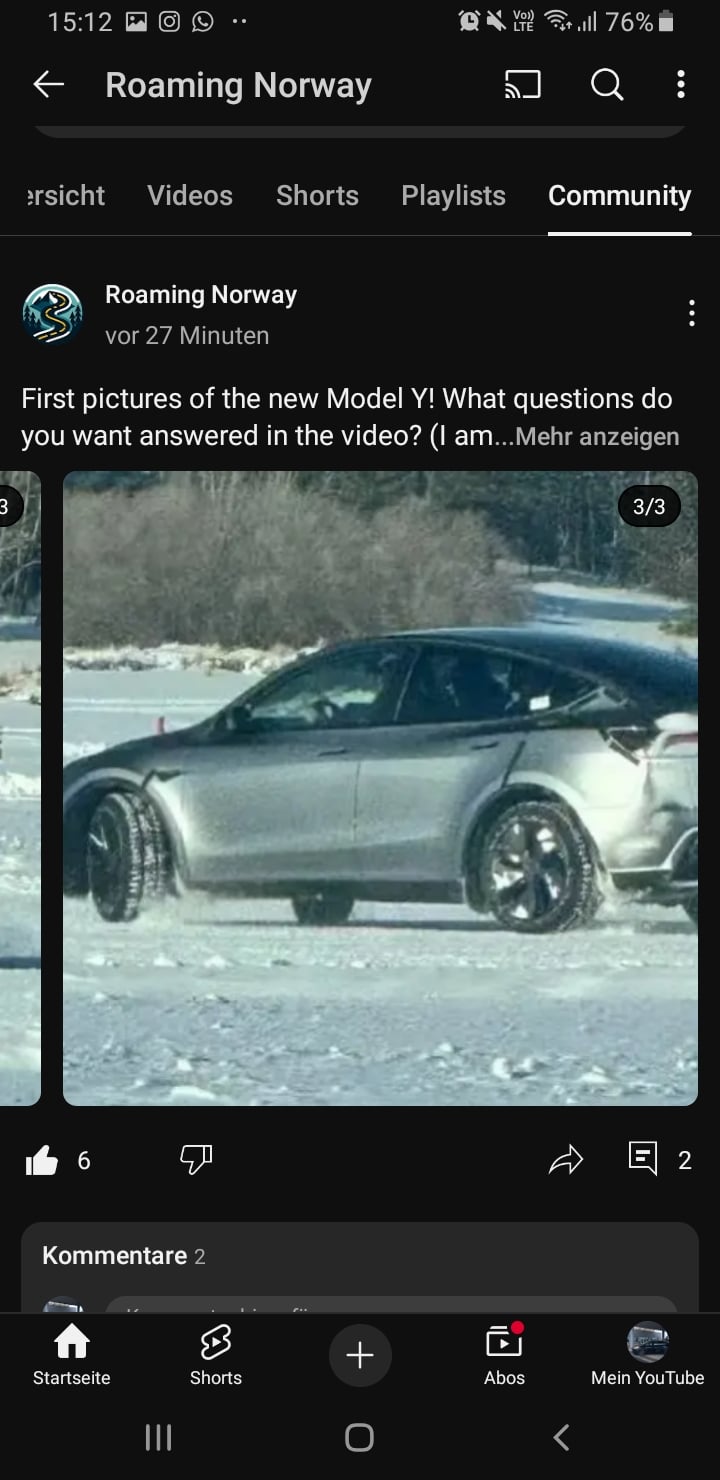Tap the plus create button

click(360, 1355)
